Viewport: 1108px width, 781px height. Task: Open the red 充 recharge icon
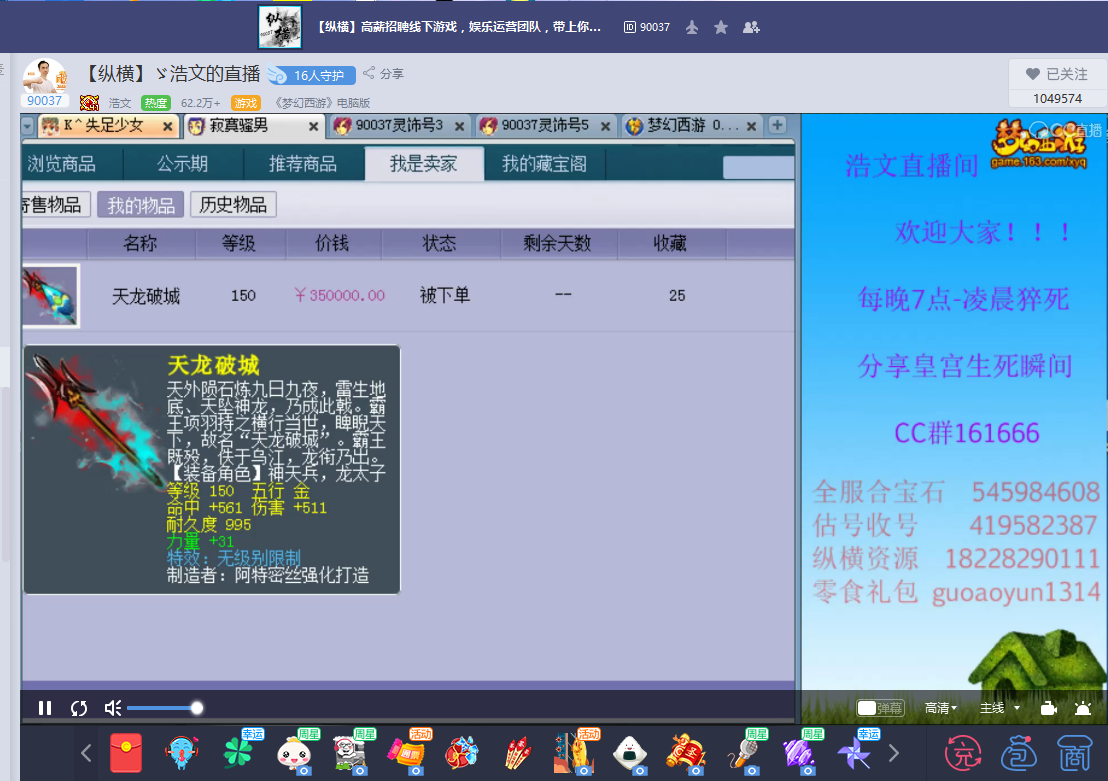click(963, 753)
